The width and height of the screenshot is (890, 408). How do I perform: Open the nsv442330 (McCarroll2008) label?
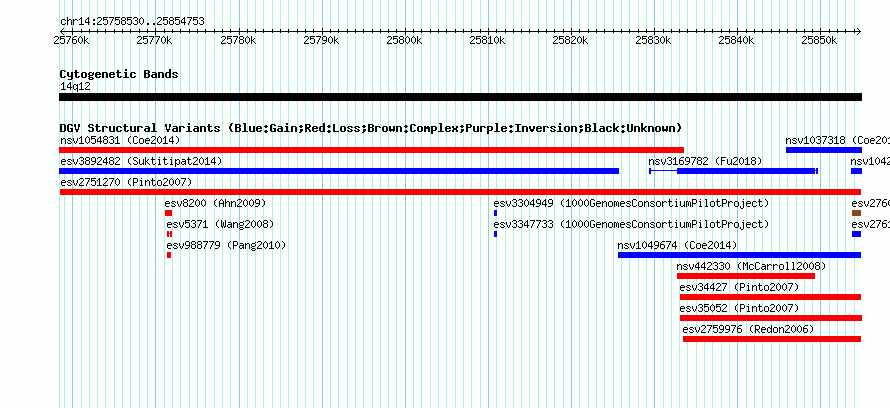pos(751,266)
